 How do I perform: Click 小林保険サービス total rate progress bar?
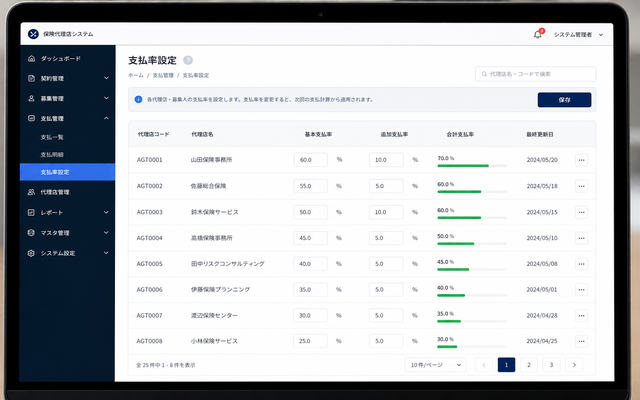[472, 347]
